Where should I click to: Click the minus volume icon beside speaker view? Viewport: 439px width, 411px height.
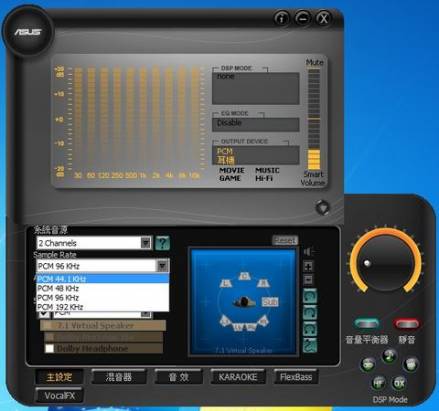click(x=308, y=280)
